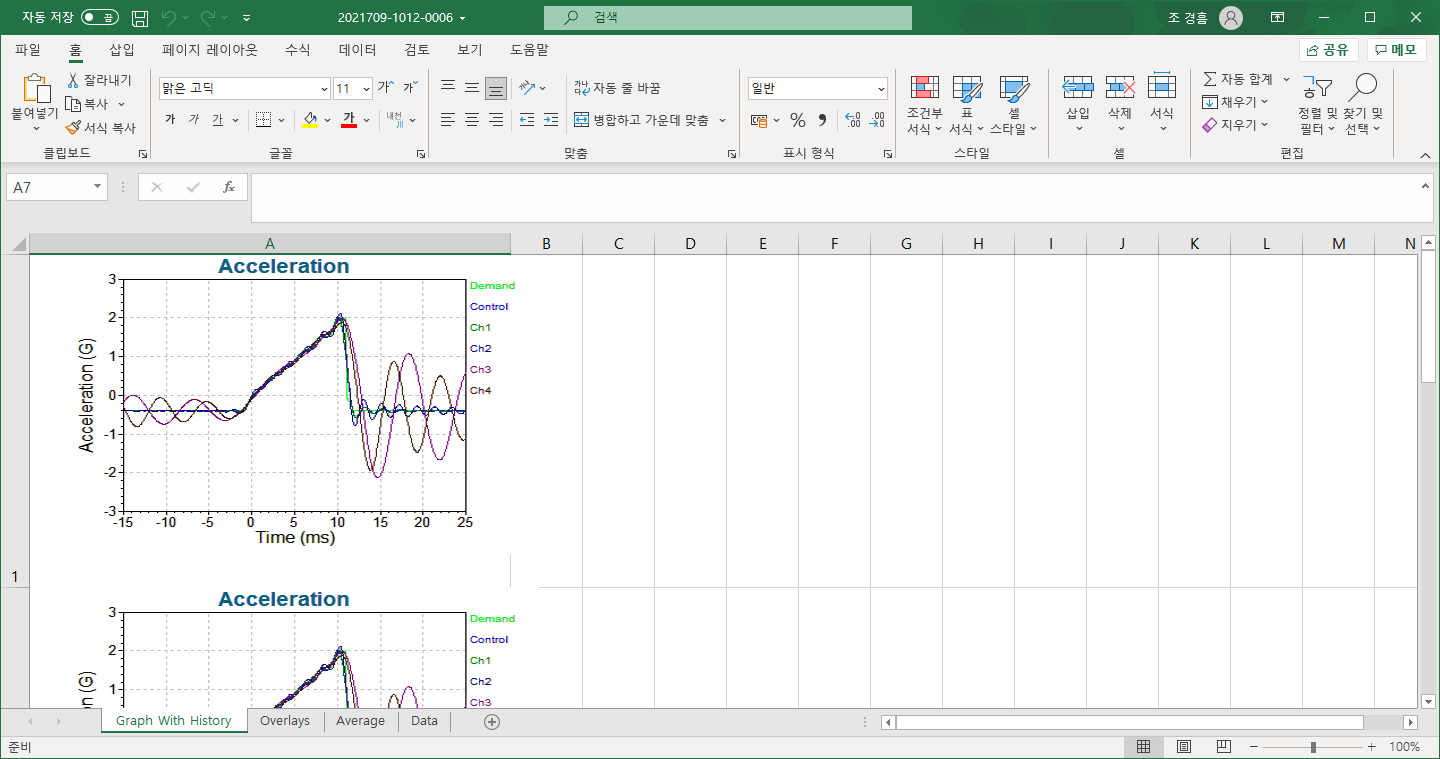Center text horizontally icon
Viewport: 1440px width, 759px height.
[472, 120]
